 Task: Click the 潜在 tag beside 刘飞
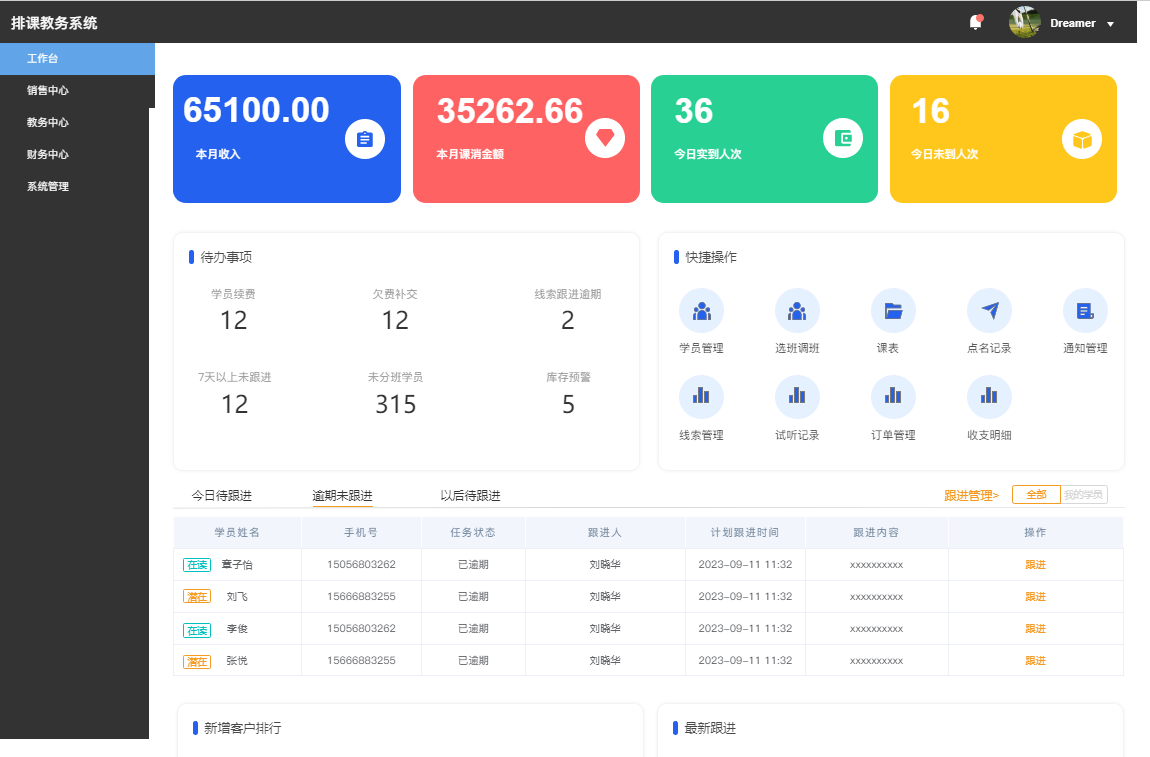pyautogui.click(x=197, y=597)
